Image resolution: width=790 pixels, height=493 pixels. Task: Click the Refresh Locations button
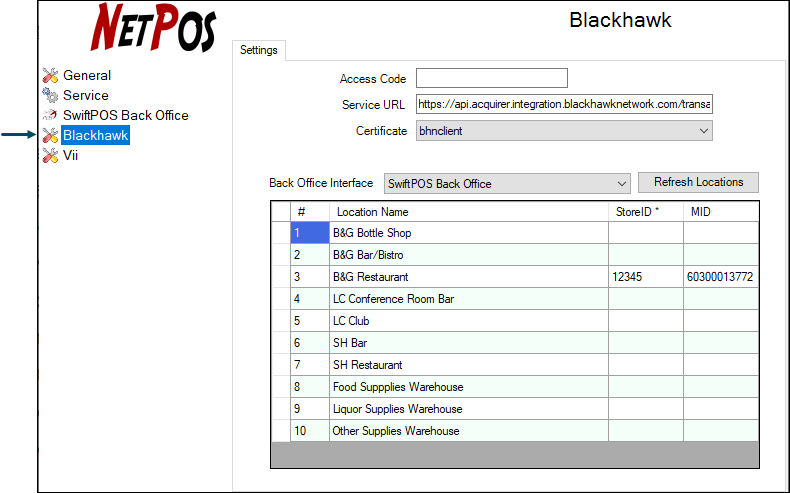[698, 182]
